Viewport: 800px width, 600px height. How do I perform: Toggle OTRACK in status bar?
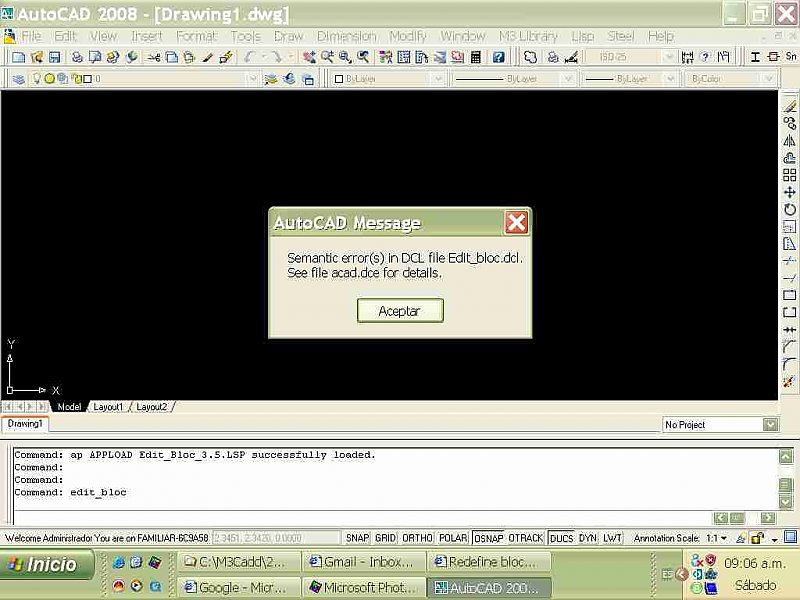[526, 538]
